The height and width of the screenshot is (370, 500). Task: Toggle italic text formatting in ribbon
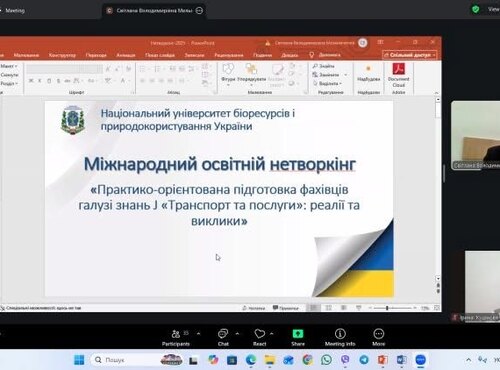coord(40,81)
